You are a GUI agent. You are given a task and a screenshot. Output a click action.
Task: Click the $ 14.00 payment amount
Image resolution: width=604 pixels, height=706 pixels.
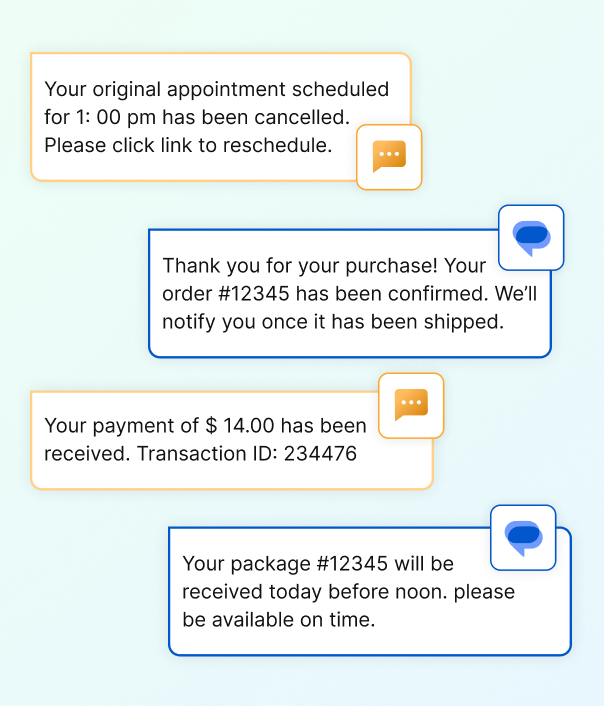coord(233,425)
